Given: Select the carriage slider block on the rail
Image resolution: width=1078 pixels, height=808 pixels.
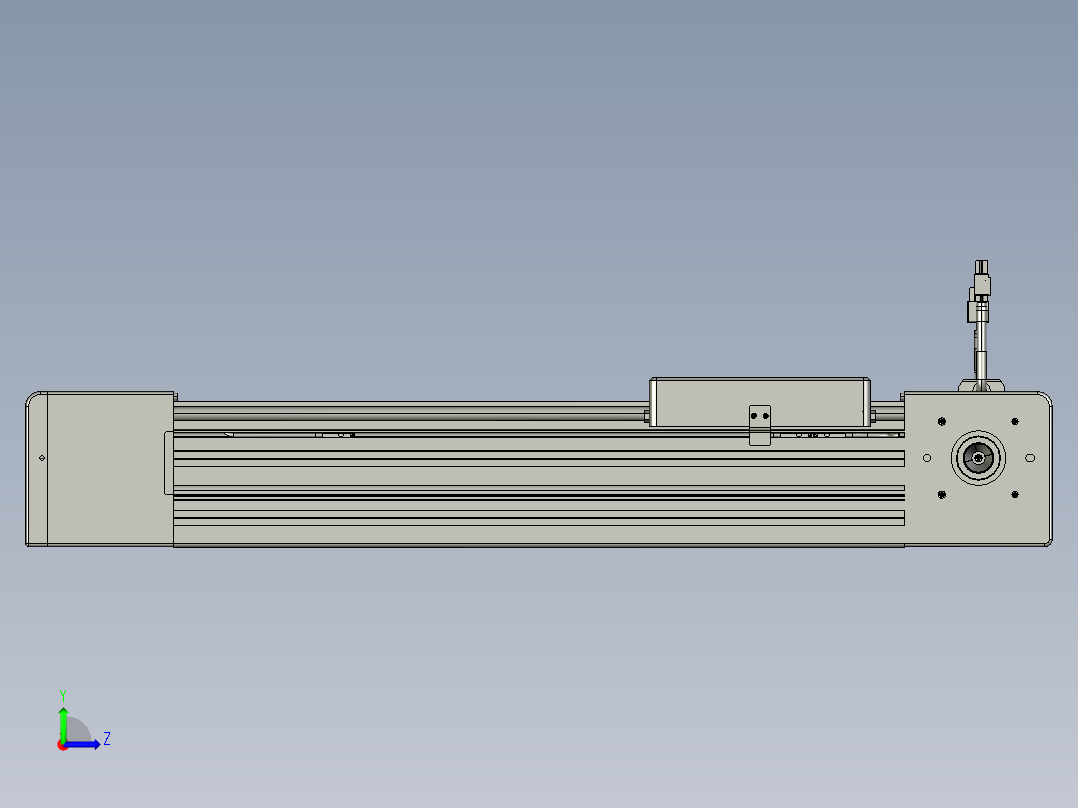Looking at the screenshot, I should click(760, 402).
